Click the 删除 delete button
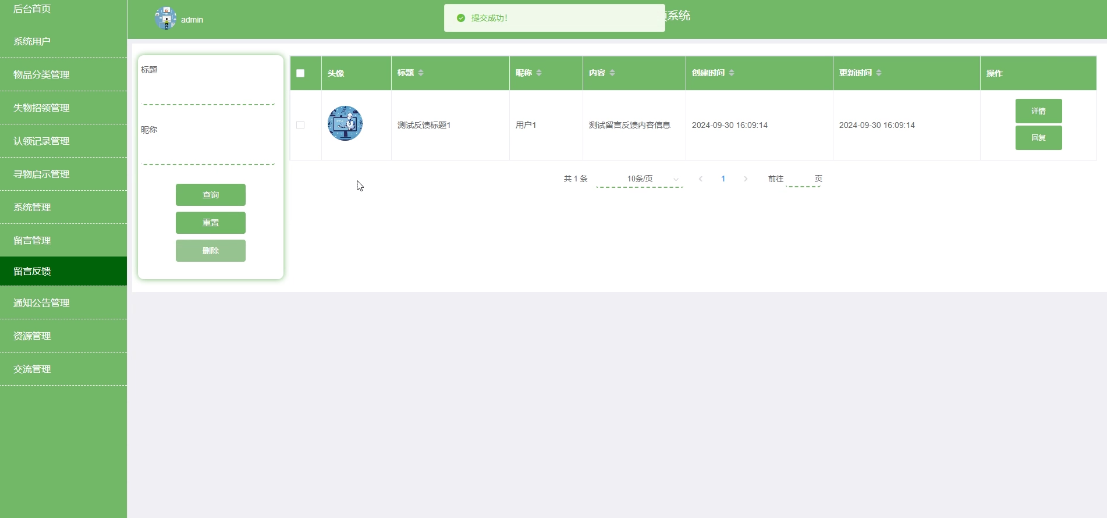 pyautogui.click(x=210, y=251)
